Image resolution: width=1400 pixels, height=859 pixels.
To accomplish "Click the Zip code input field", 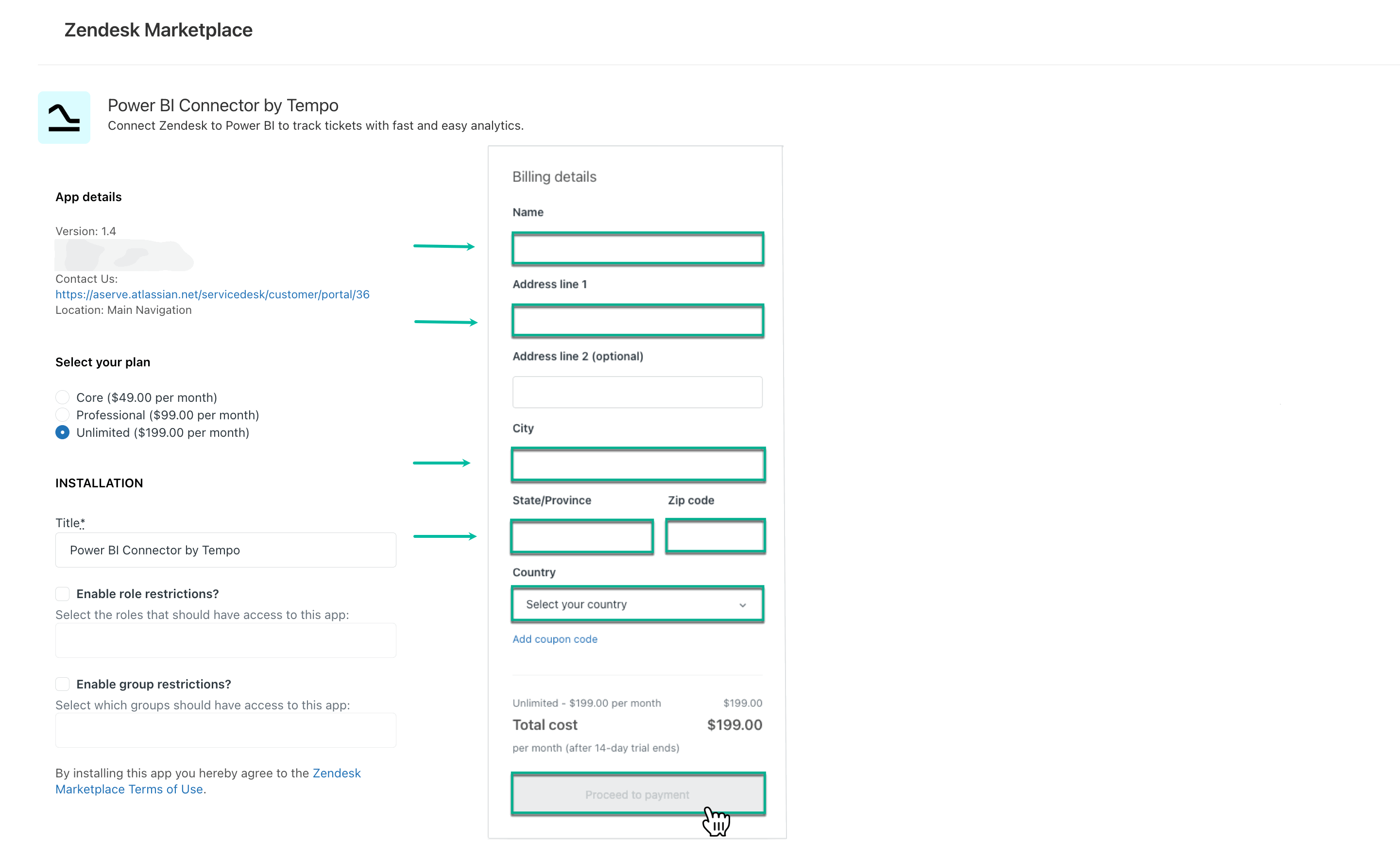I will pyautogui.click(x=716, y=536).
